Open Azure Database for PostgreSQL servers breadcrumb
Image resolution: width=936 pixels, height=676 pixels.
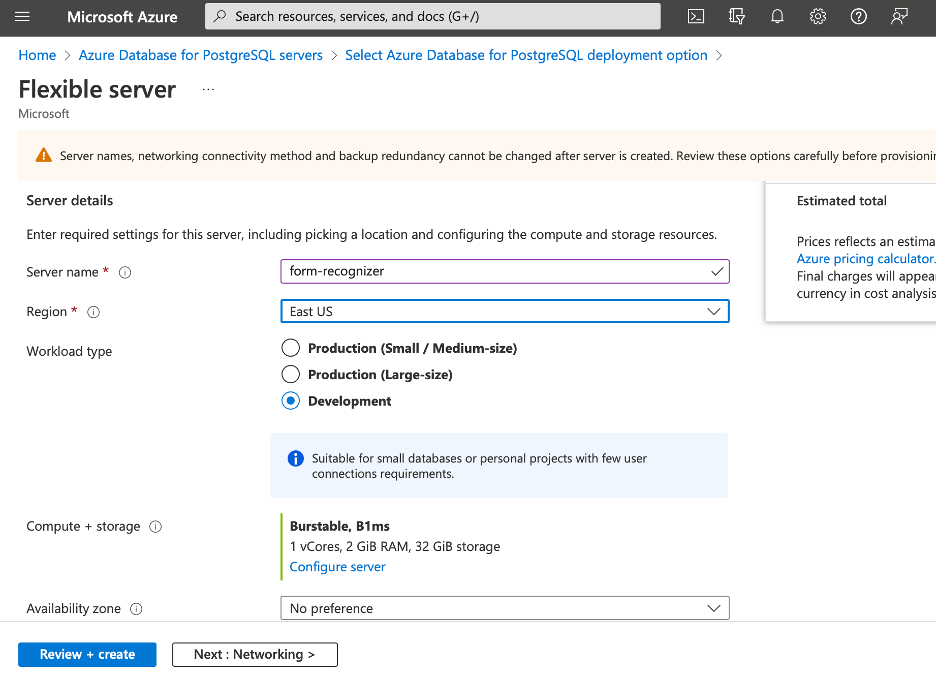[x=201, y=56]
